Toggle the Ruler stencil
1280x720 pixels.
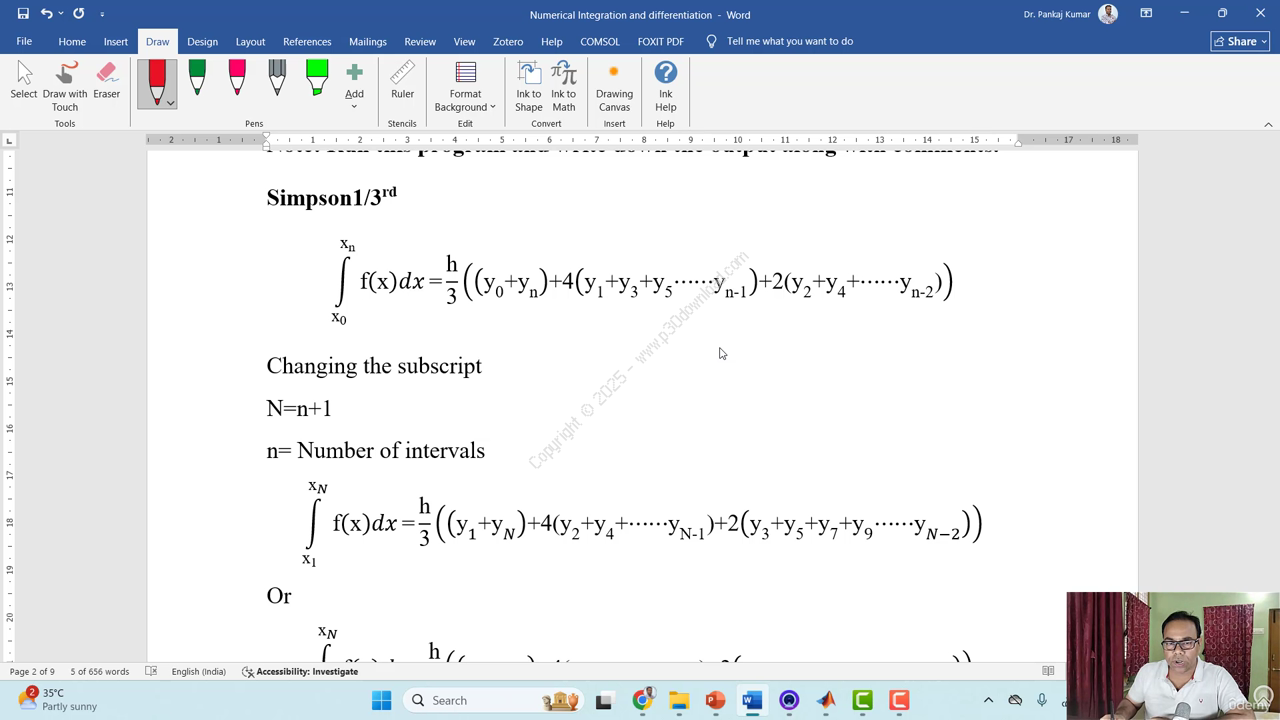point(402,80)
